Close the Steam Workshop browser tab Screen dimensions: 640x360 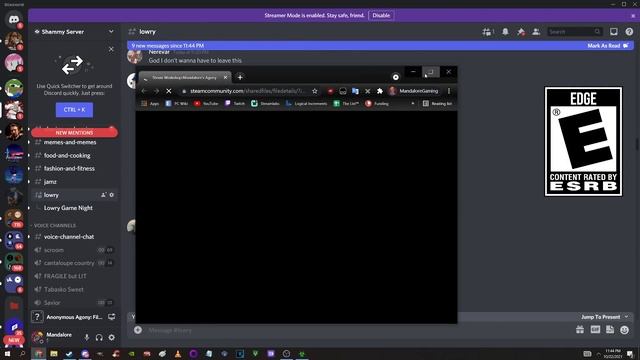click(x=225, y=77)
